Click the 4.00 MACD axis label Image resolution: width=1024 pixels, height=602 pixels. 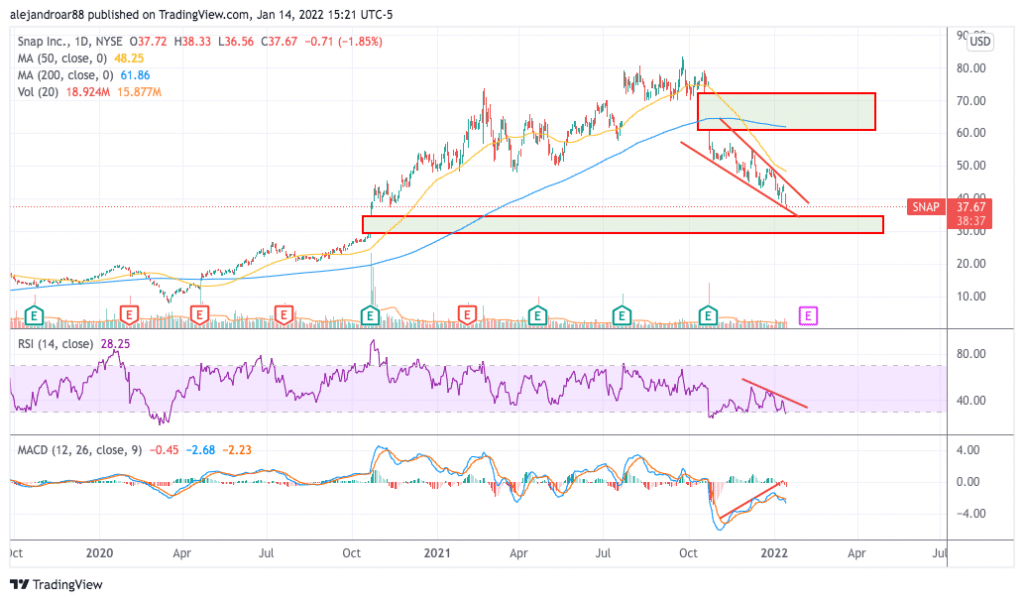[x=968, y=450]
